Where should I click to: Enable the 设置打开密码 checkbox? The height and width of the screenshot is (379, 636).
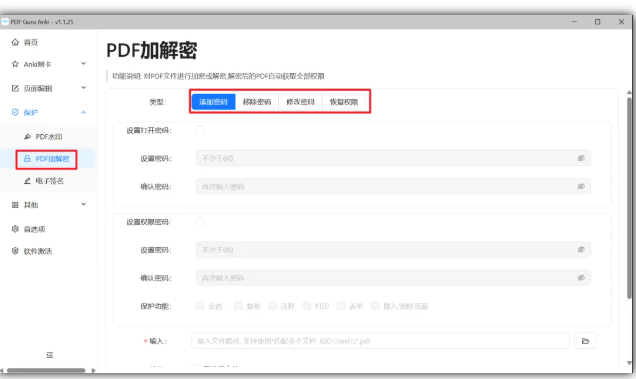click(200, 130)
